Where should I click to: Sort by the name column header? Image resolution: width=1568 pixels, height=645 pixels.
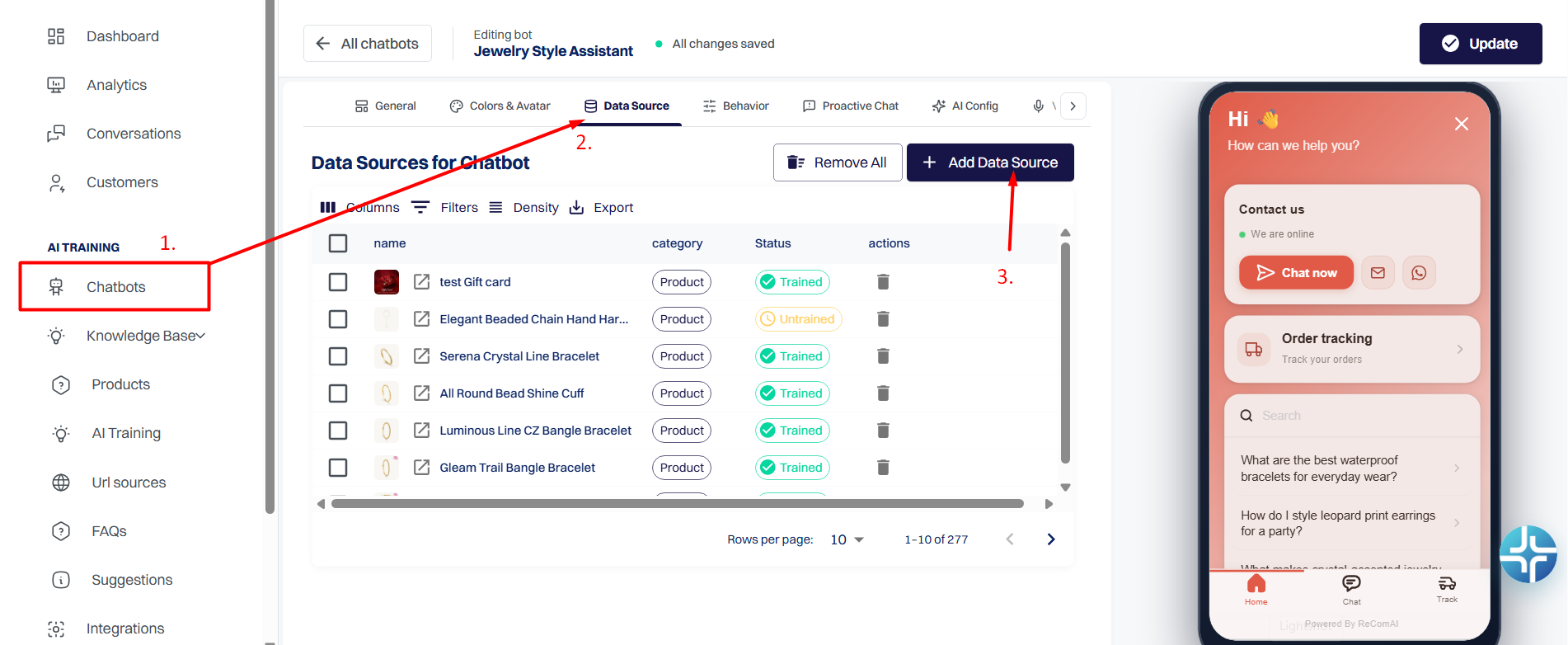[x=390, y=243]
